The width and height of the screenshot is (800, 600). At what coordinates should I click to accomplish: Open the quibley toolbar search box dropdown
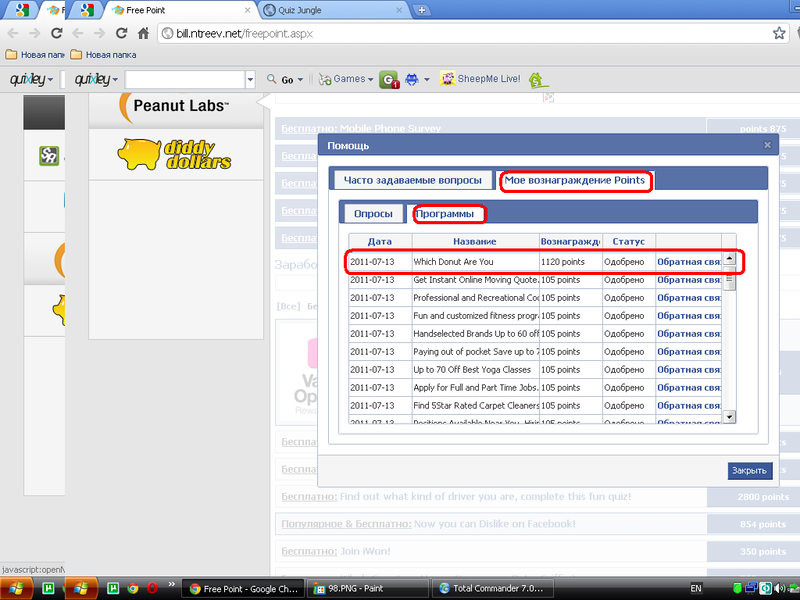(x=250, y=79)
